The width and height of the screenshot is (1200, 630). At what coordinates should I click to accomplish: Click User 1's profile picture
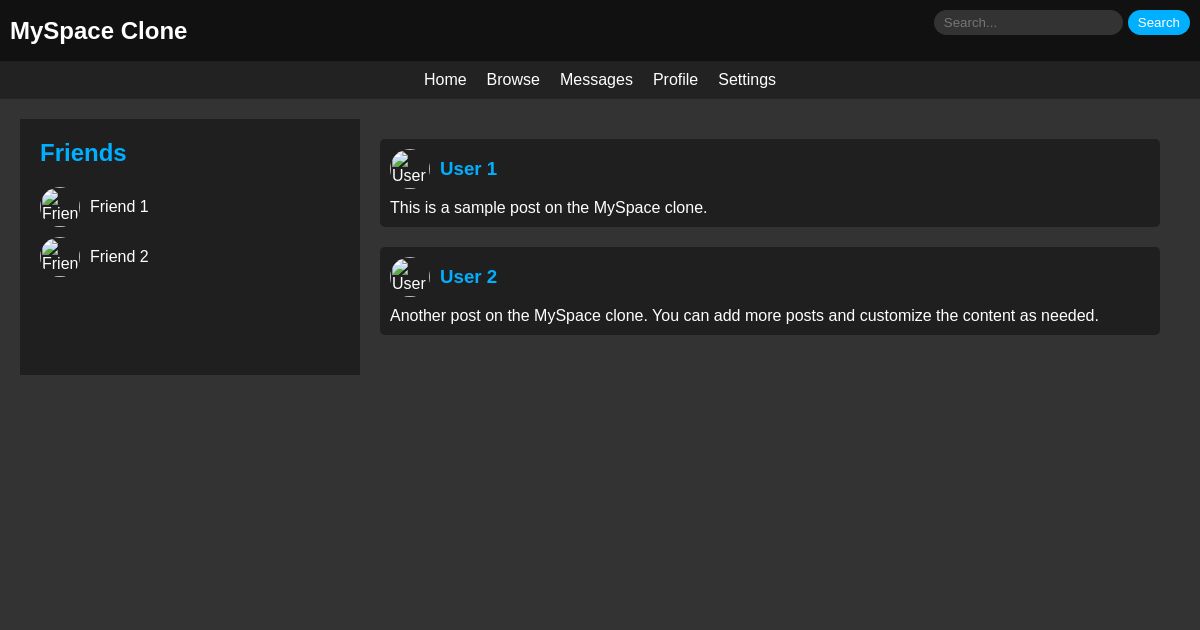click(x=410, y=168)
